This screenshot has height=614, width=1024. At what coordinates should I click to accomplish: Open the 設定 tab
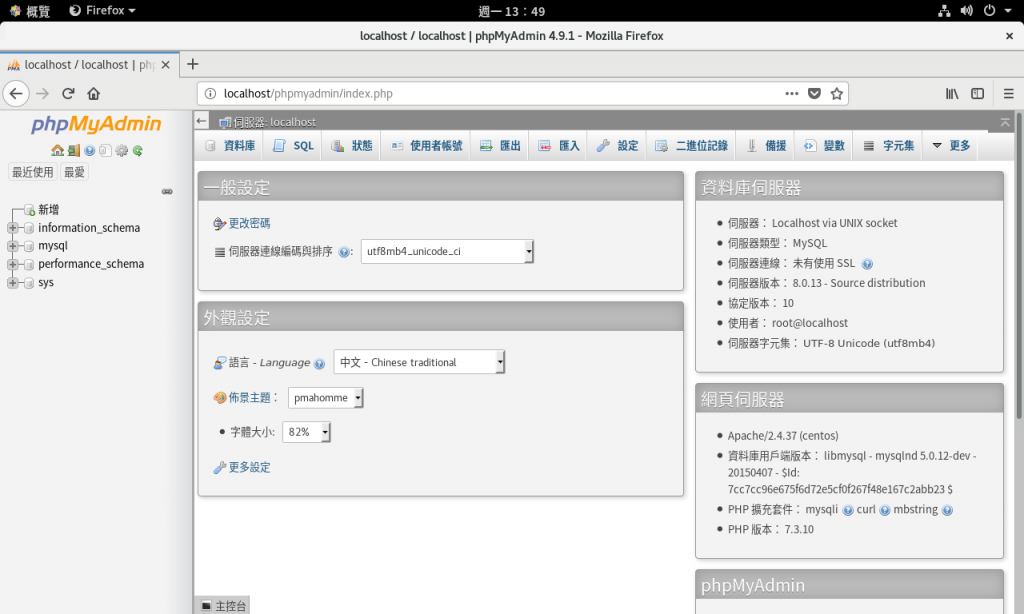coord(617,146)
